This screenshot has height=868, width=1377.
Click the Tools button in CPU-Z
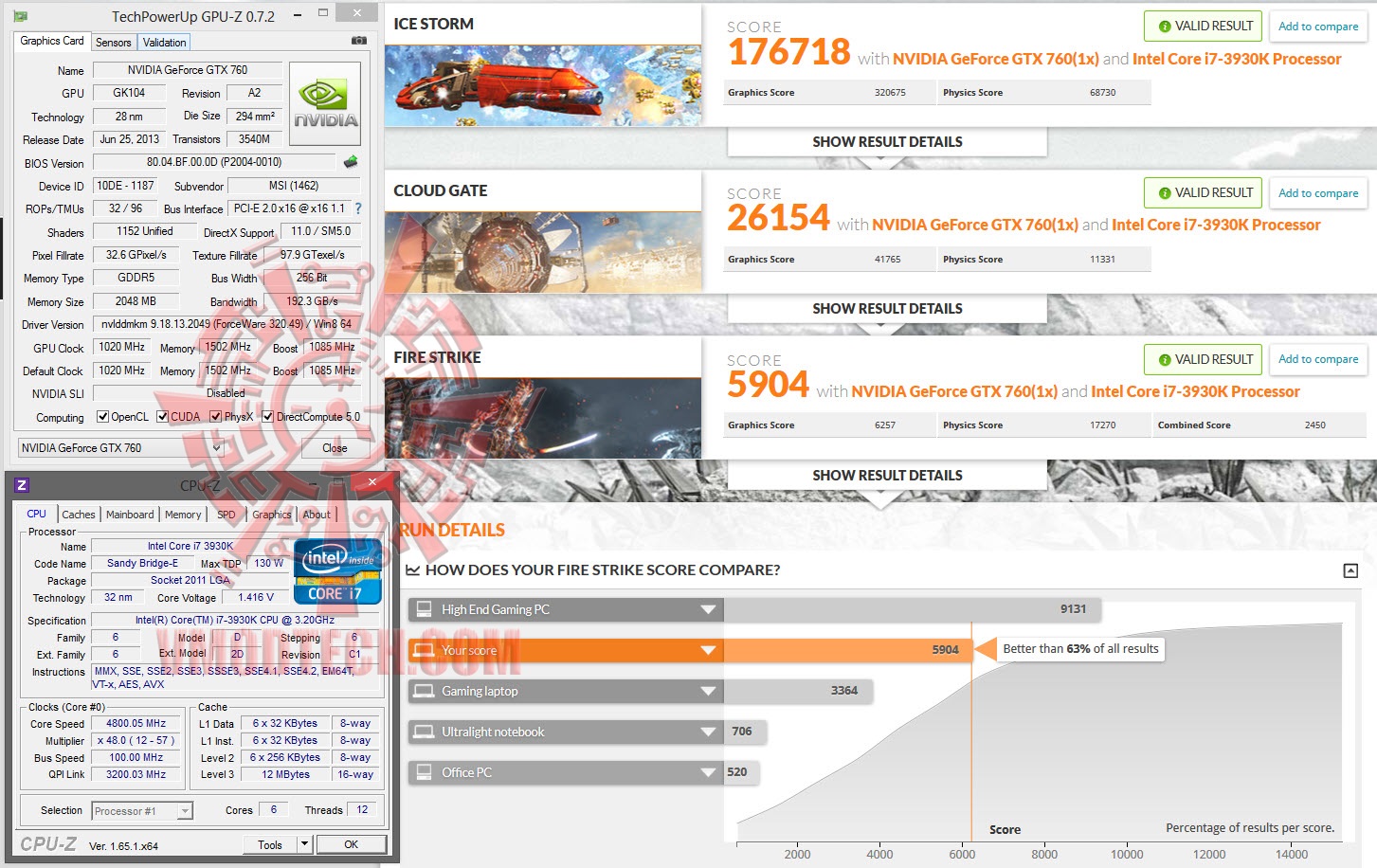click(270, 844)
